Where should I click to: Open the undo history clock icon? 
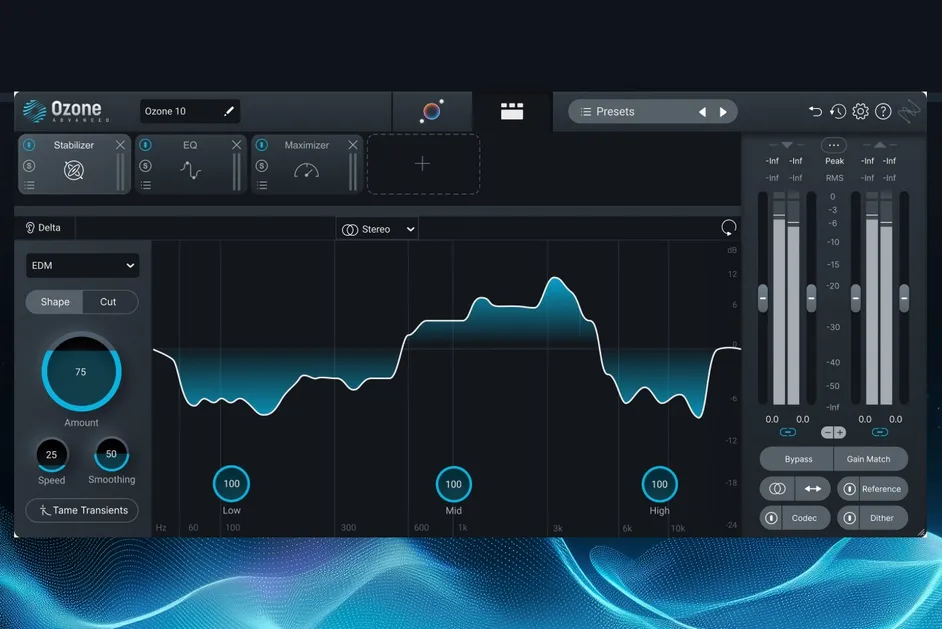coord(837,111)
